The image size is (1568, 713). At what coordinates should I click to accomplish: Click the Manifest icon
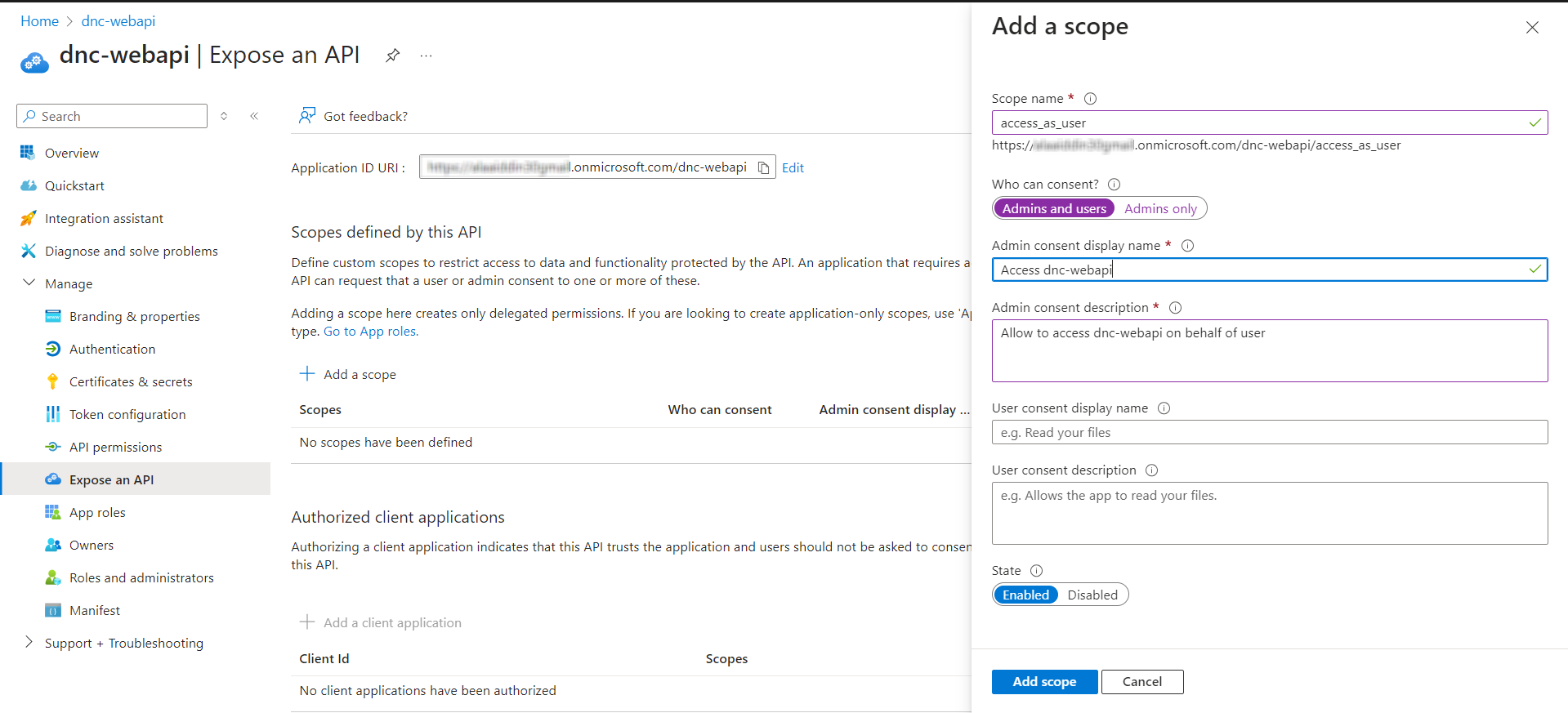coord(53,610)
